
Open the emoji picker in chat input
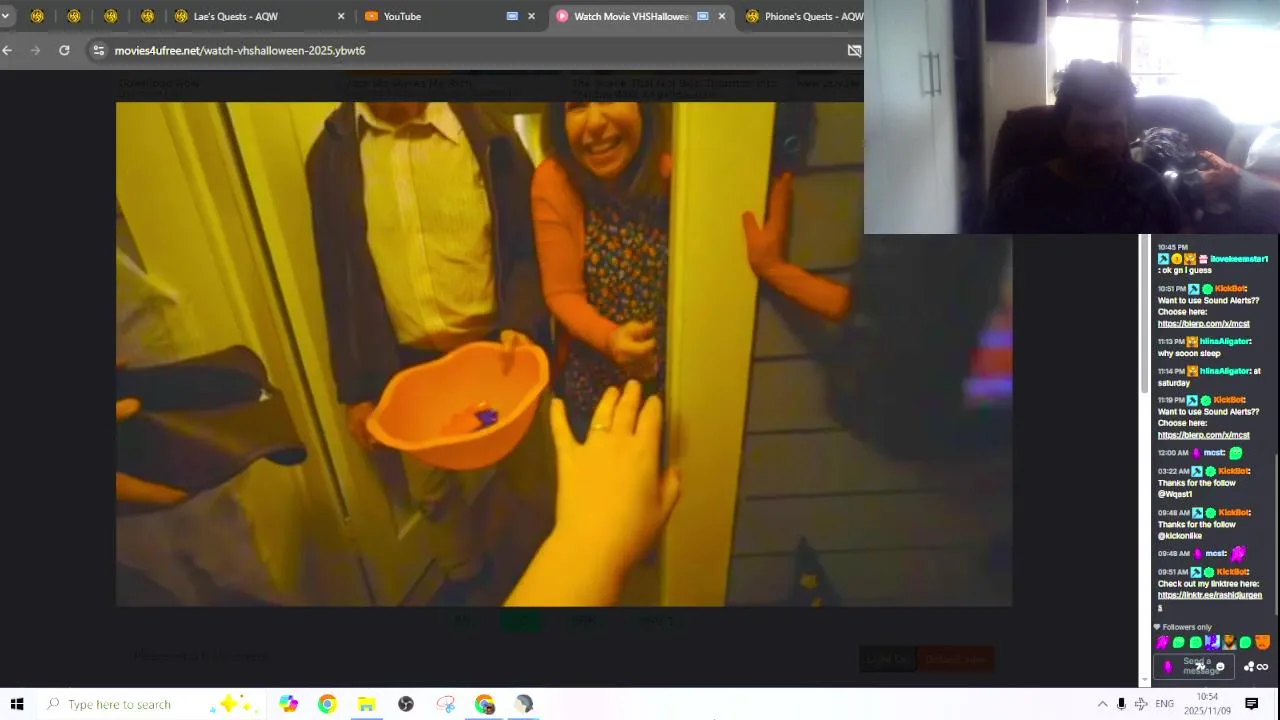click(1220, 667)
